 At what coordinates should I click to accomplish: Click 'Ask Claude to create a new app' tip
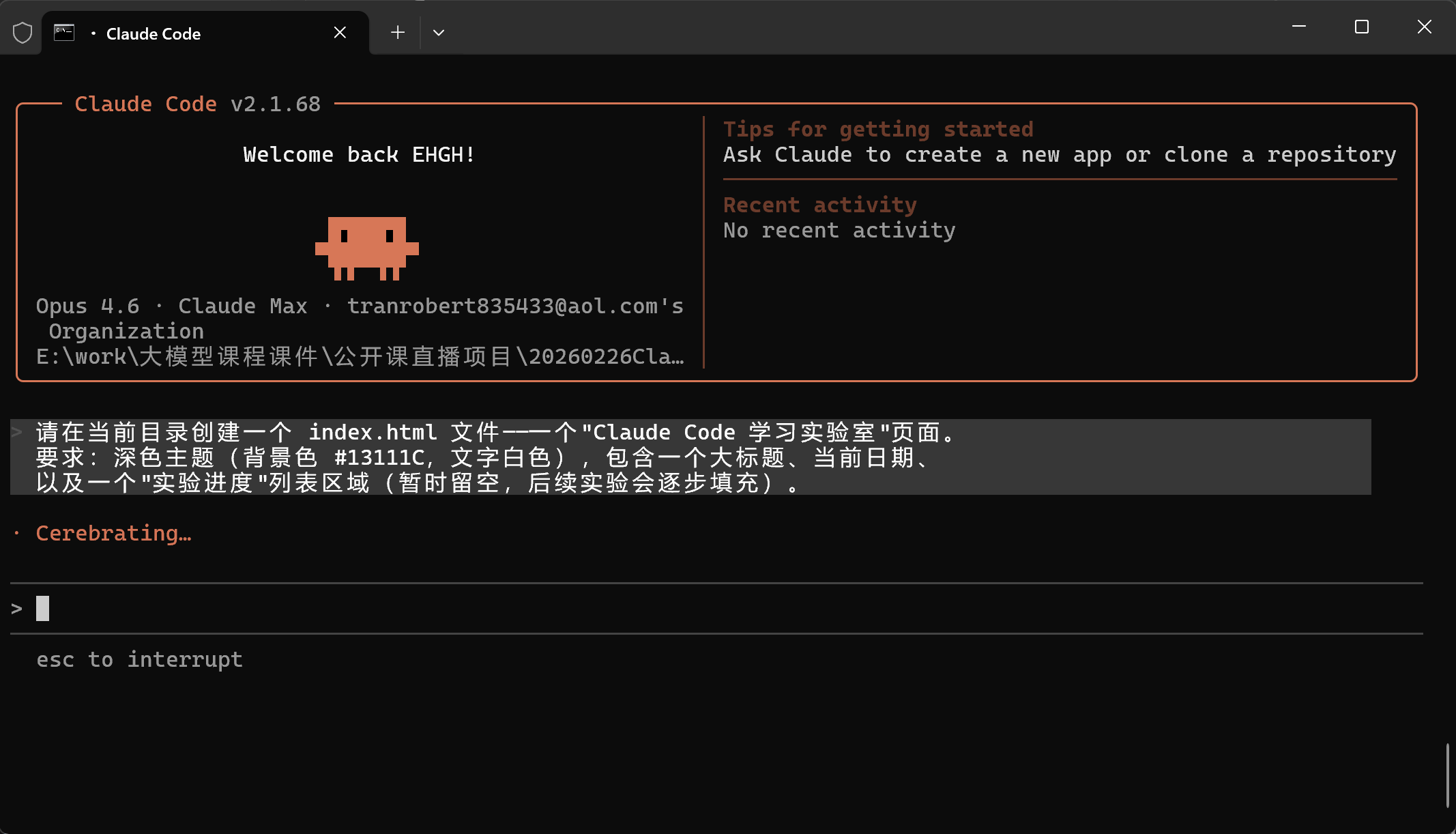click(x=1060, y=155)
